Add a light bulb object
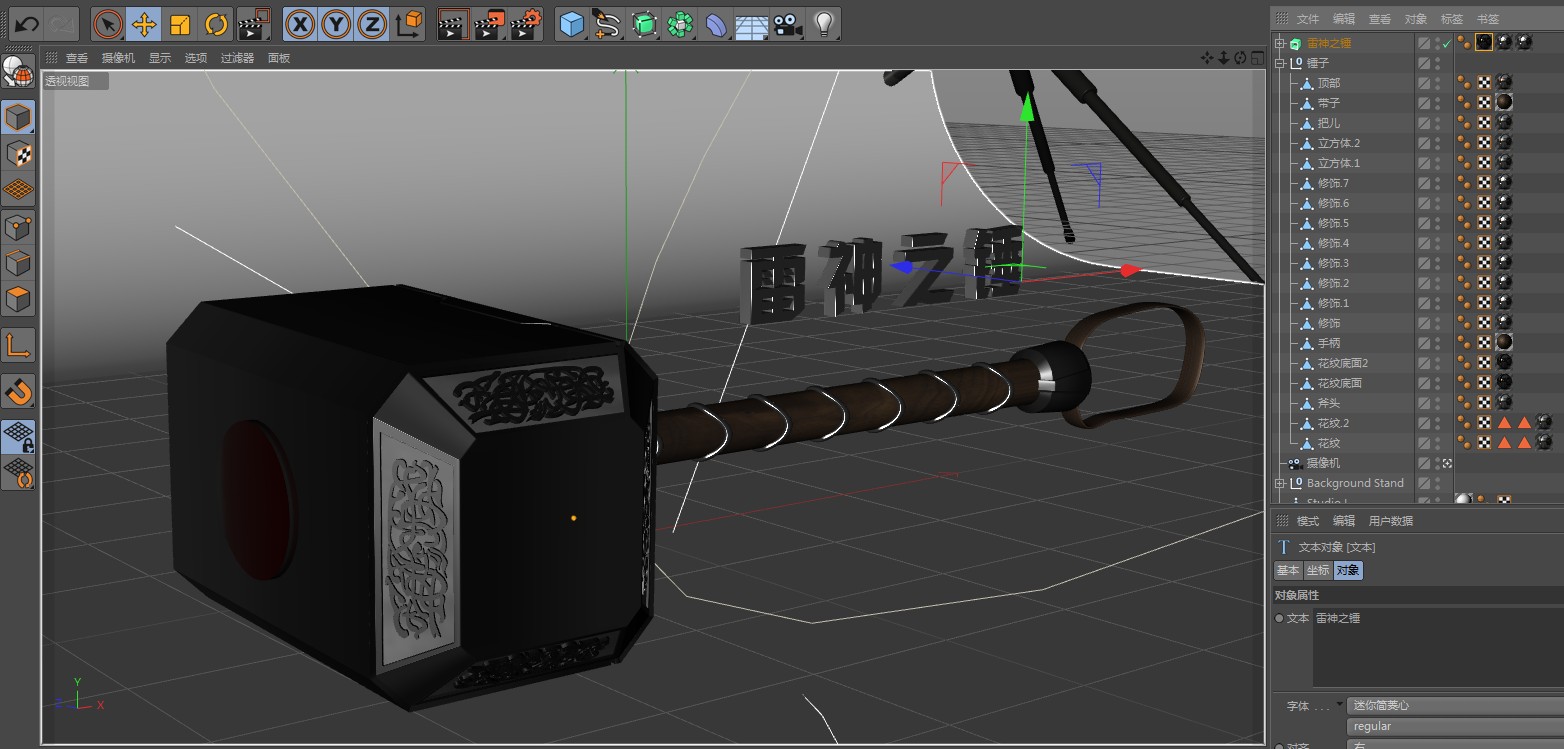Viewport: 1564px width, 749px height. pos(823,23)
